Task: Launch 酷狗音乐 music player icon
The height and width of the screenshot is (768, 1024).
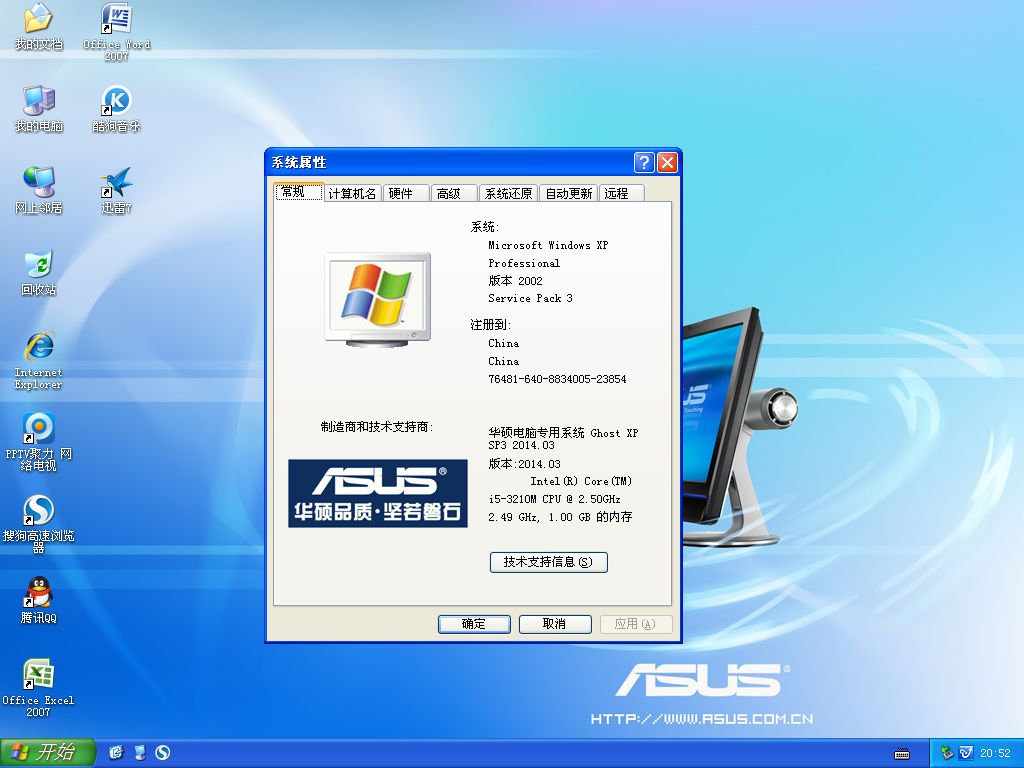Action: [x=117, y=101]
